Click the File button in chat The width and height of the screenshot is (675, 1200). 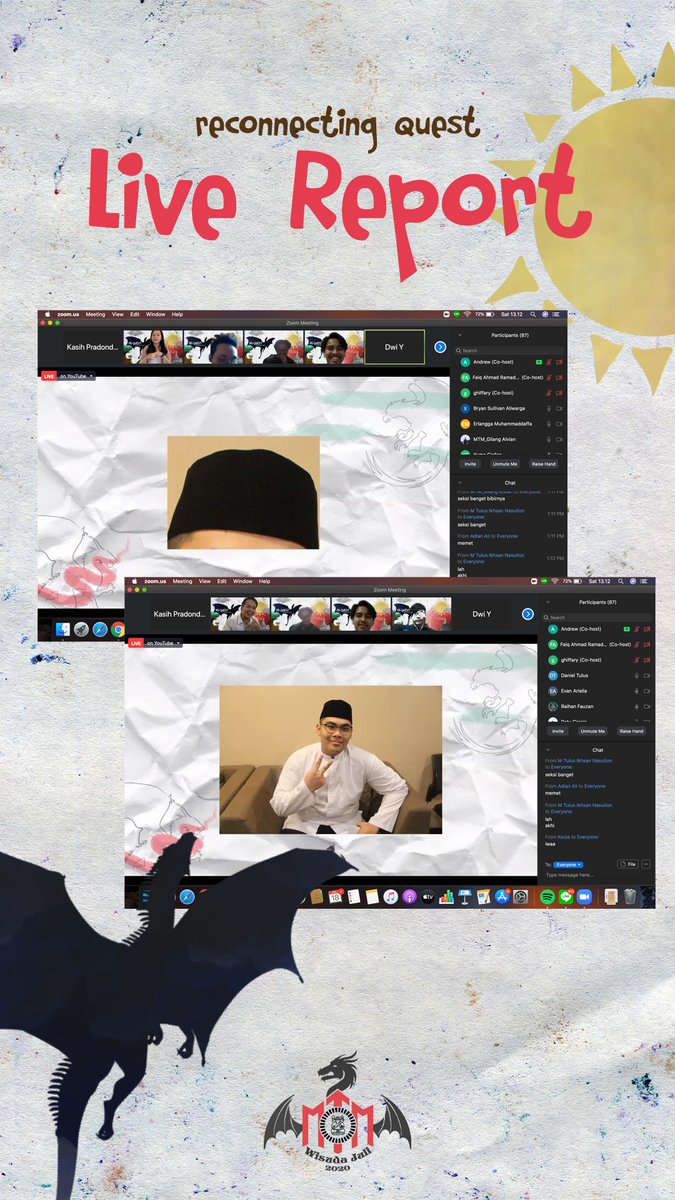[x=628, y=864]
